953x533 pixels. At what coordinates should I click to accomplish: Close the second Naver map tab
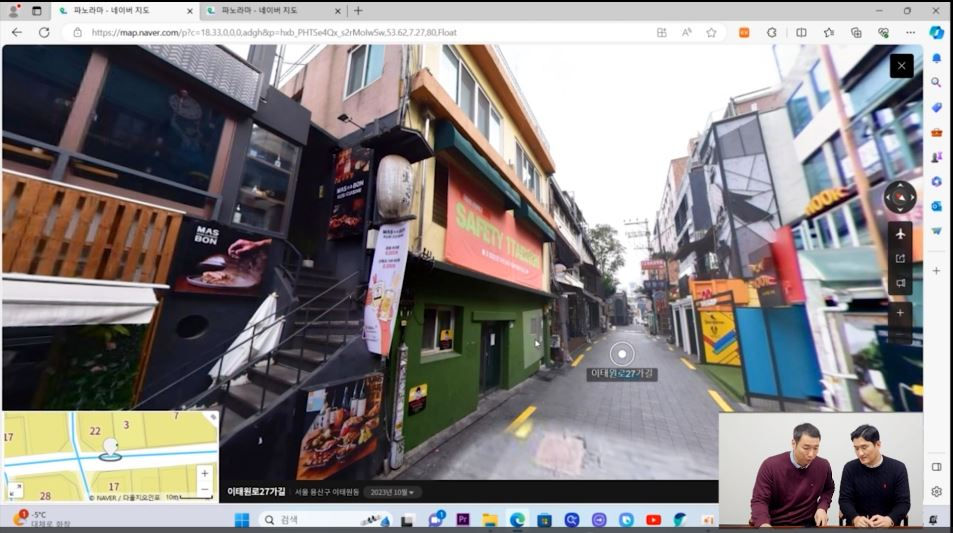338,11
